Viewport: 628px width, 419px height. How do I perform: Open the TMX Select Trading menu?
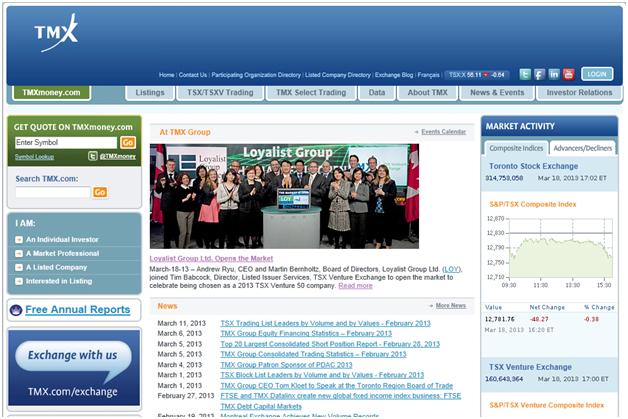pos(311,93)
